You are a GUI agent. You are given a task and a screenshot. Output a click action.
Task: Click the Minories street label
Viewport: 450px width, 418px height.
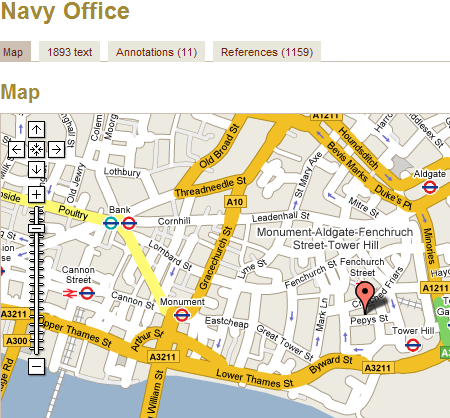[429, 246]
